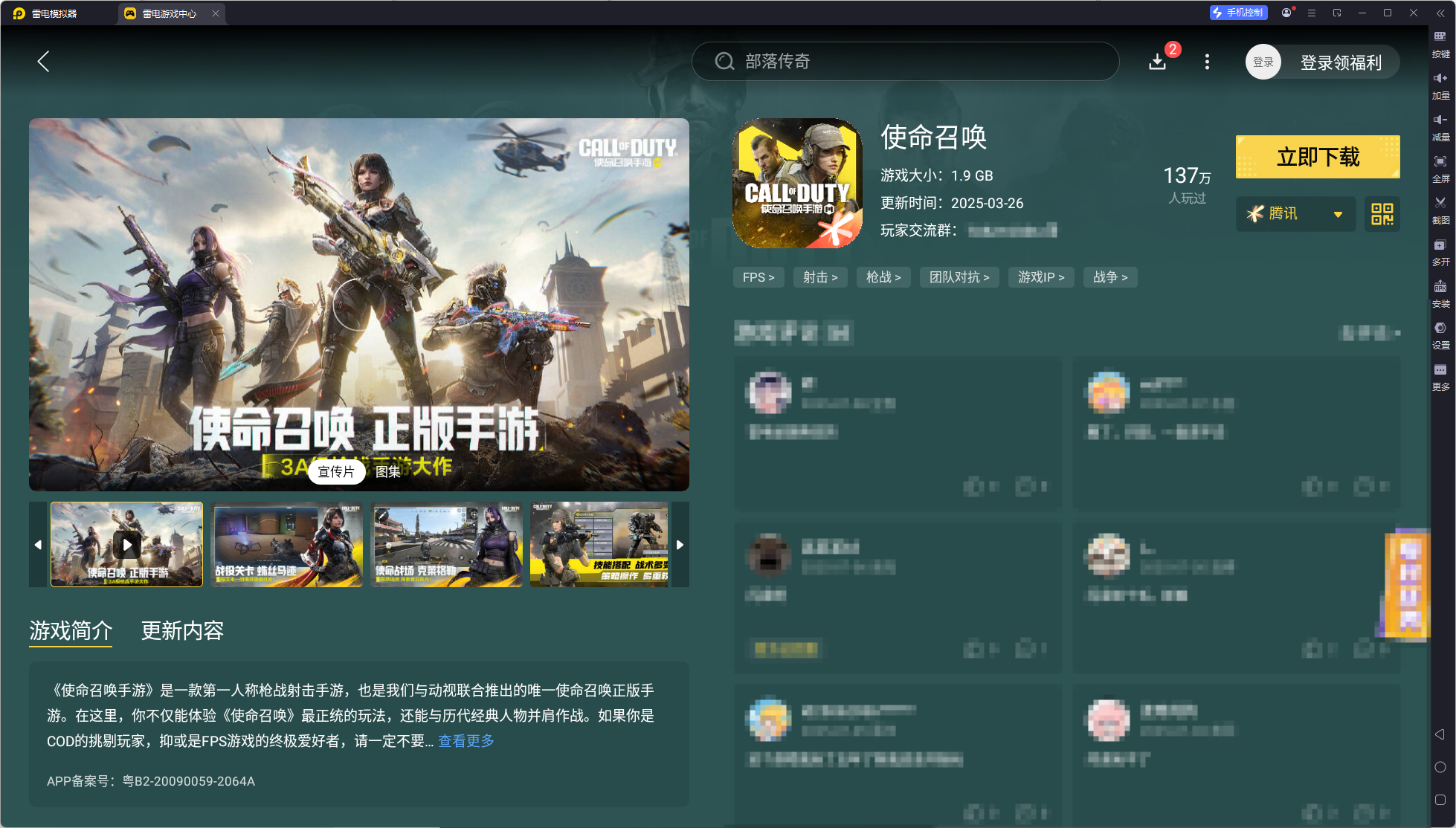
Task: Open the 团队对抗 > tag
Action: point(959,277)
